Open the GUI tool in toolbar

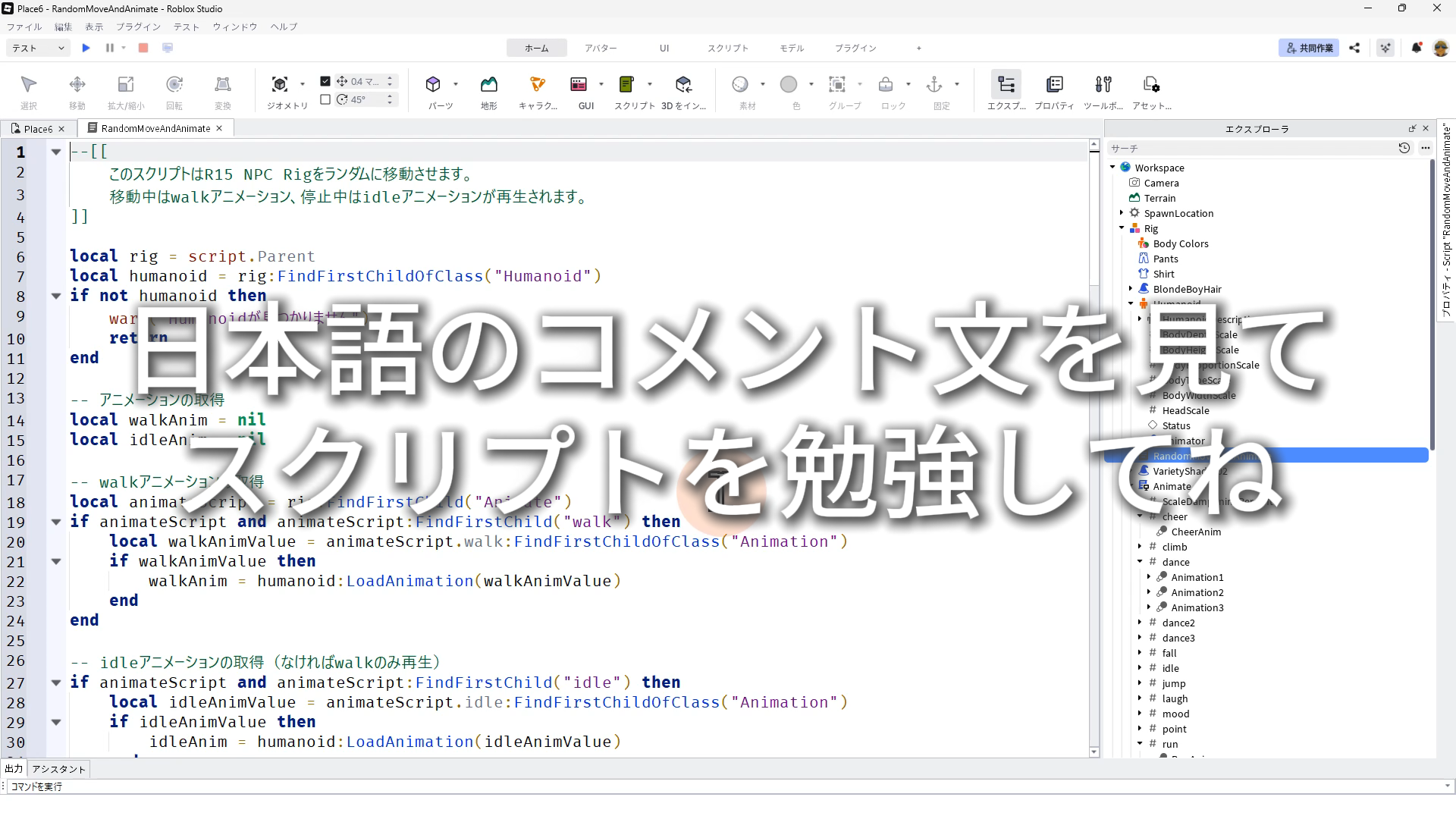click(x=579, y=84)
